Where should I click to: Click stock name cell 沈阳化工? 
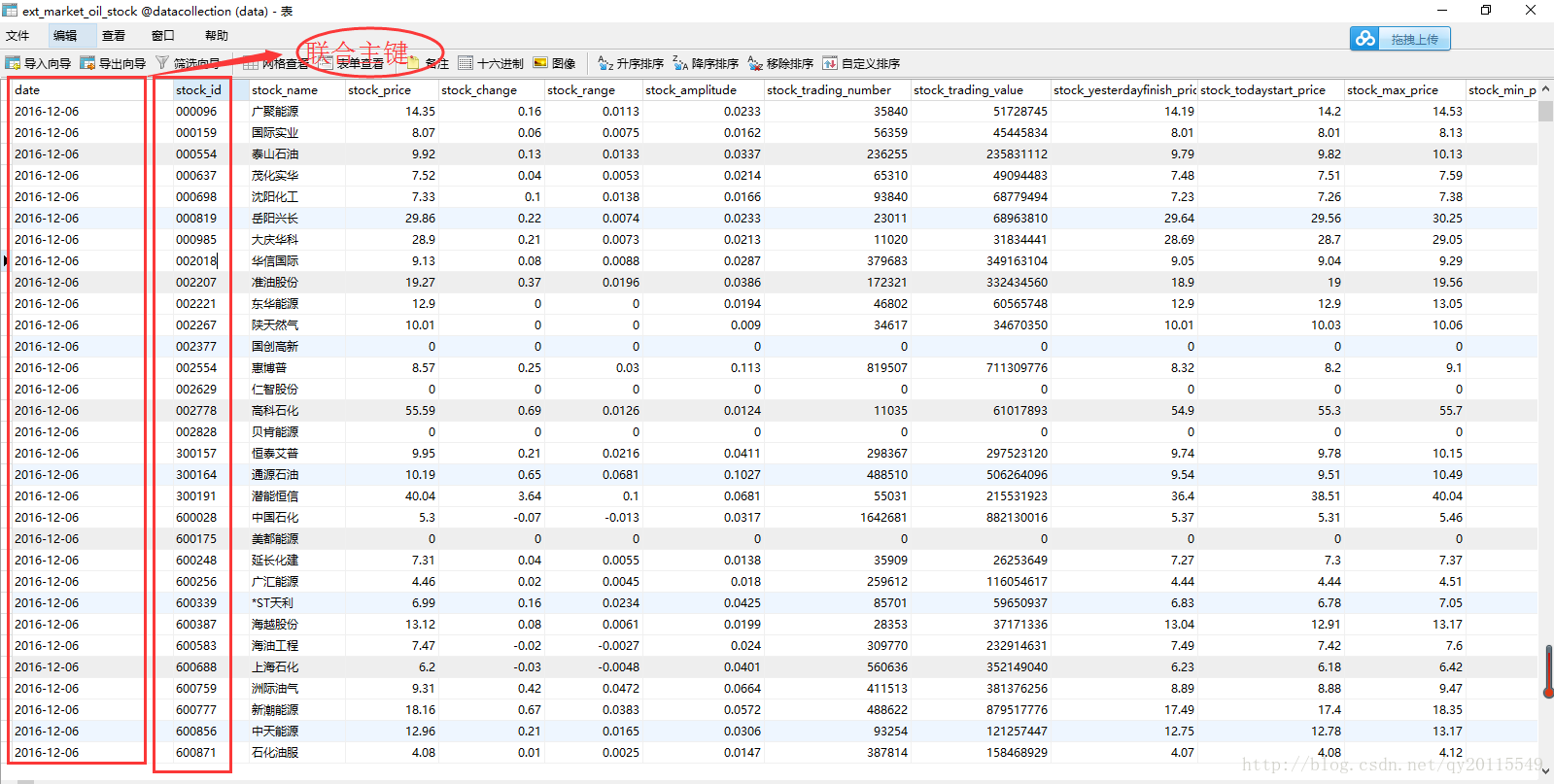coord(296,196)
